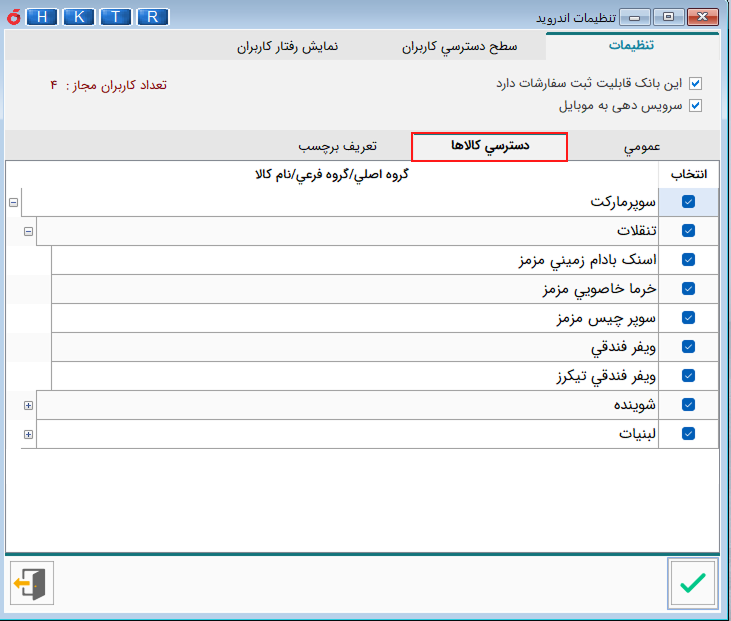Image resolution: width=731 pixels, height=621 pixels.
Task: Collapse the تنقلات subgroup
Action: tap(28, 231)
